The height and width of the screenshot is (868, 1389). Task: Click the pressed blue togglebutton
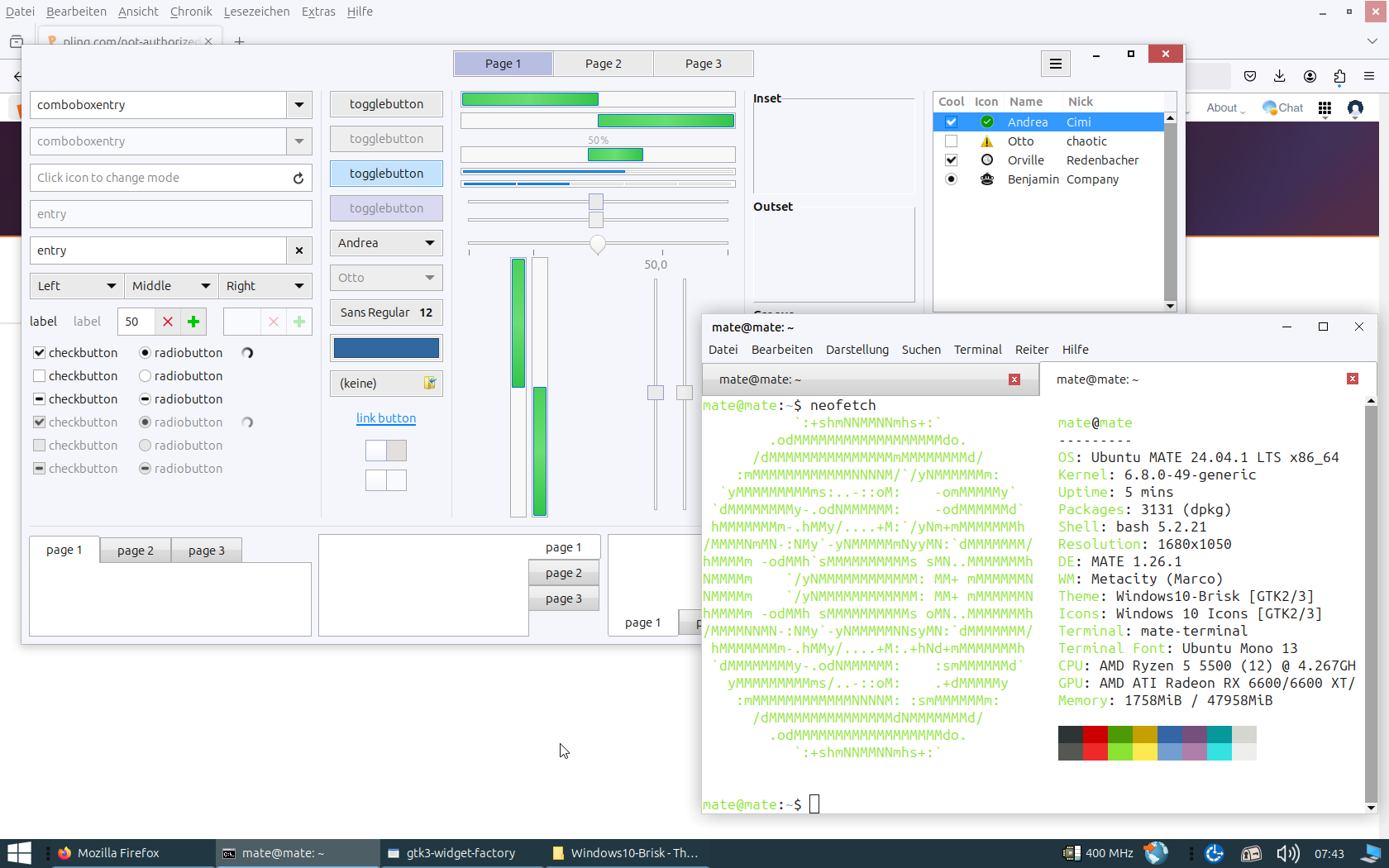coord(386,174)
